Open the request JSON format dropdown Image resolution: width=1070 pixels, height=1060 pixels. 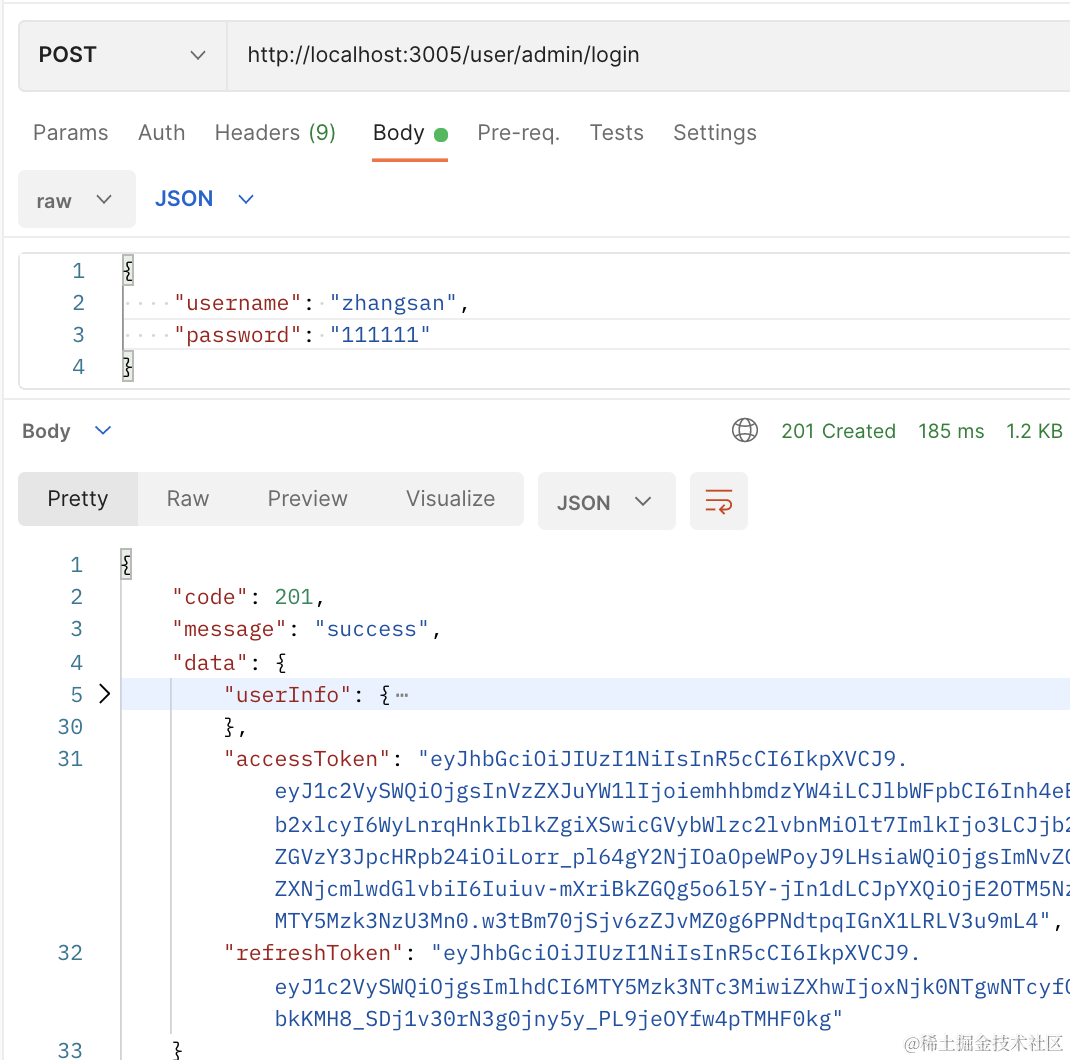coord(204,199)
